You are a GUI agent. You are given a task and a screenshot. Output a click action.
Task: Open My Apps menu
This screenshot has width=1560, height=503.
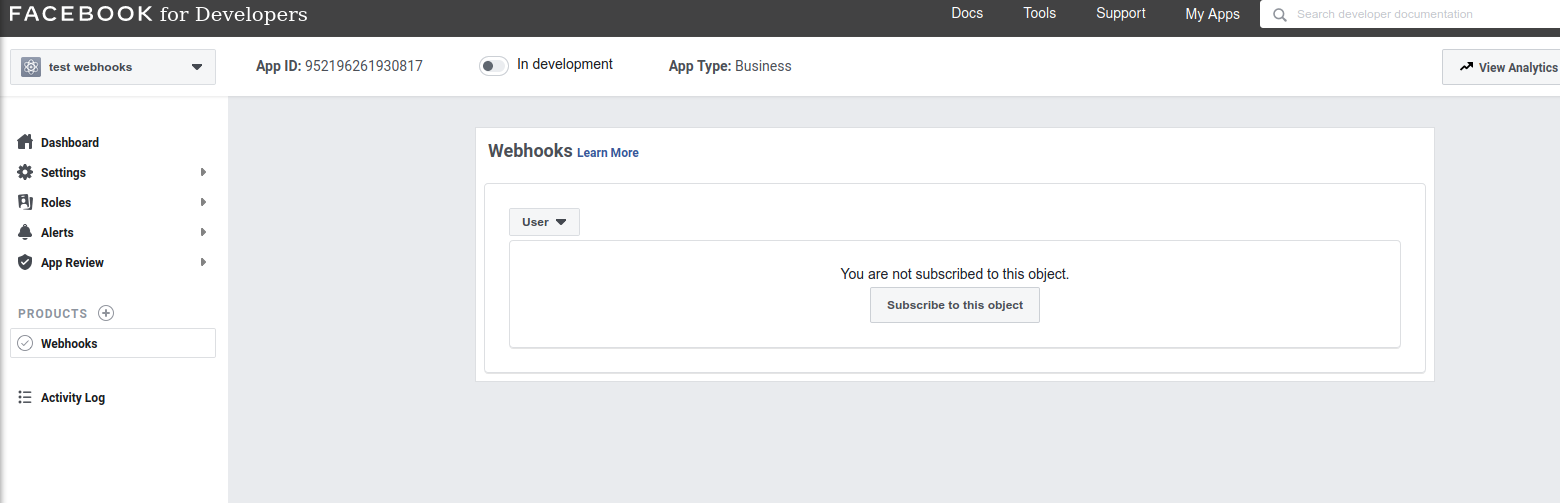coord(1213,14)
